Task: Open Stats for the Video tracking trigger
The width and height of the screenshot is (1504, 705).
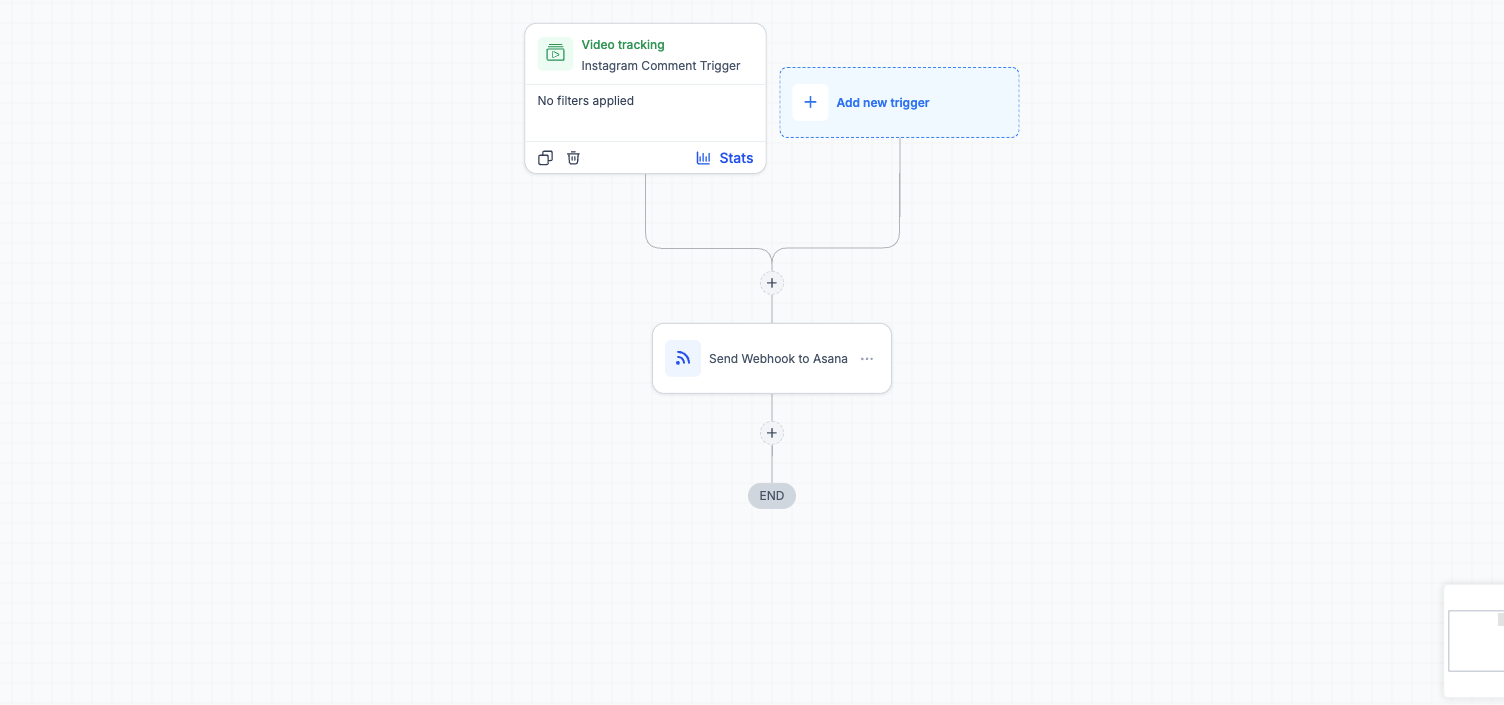Action: coord(725,158)
